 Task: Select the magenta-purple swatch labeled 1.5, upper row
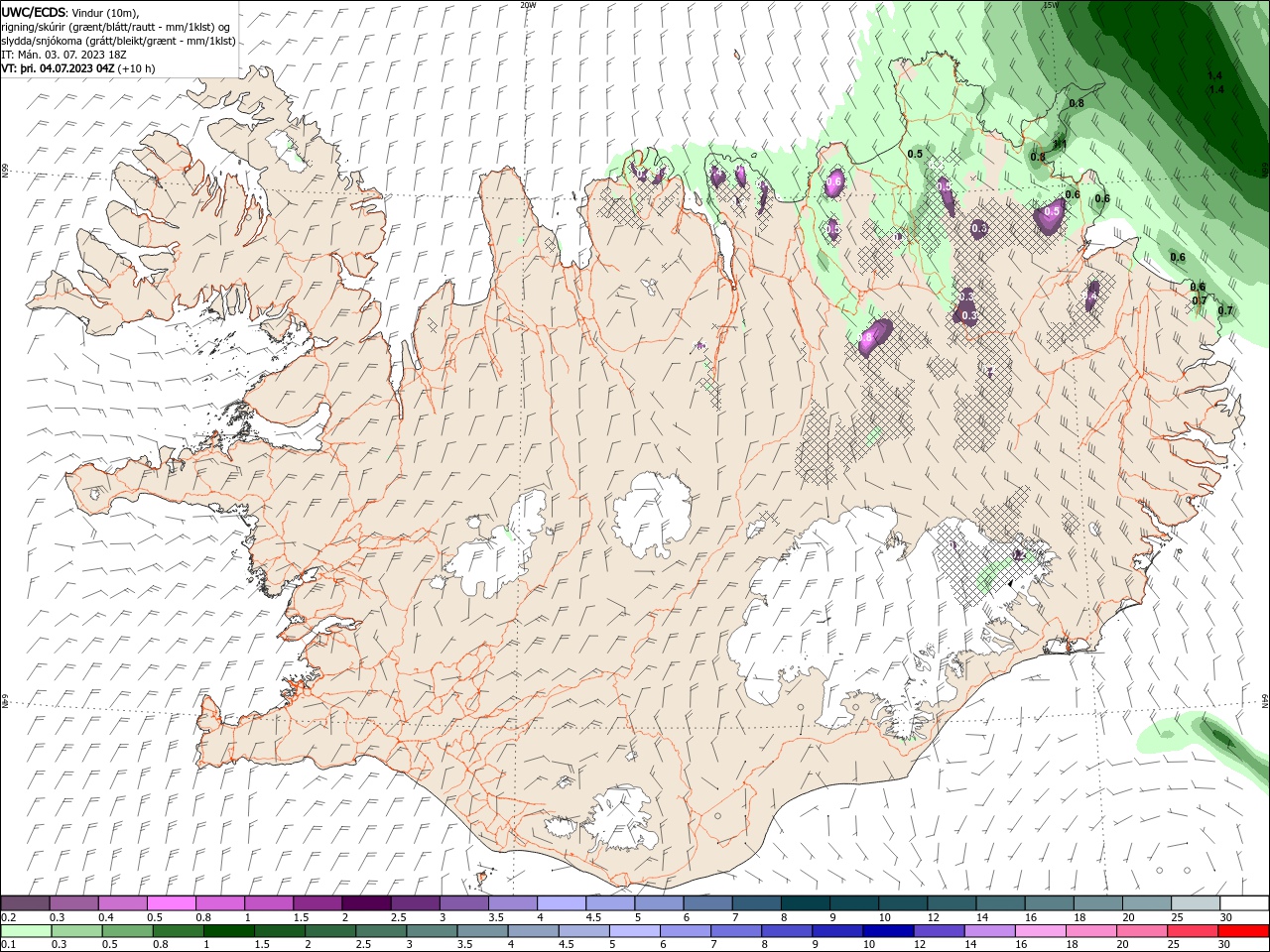coord(317,903)
